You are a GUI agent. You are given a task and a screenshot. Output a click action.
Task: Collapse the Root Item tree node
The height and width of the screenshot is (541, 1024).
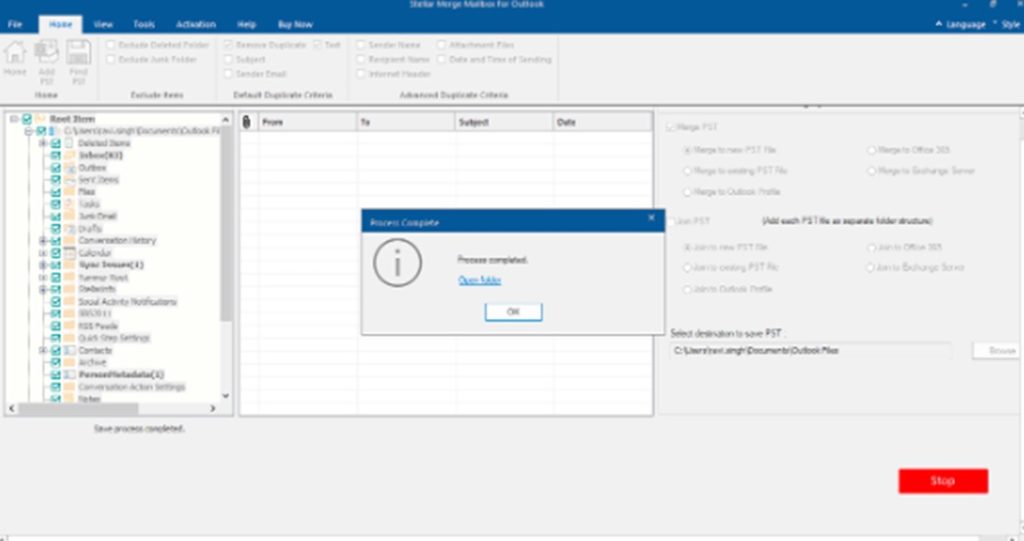pos(14,119)
